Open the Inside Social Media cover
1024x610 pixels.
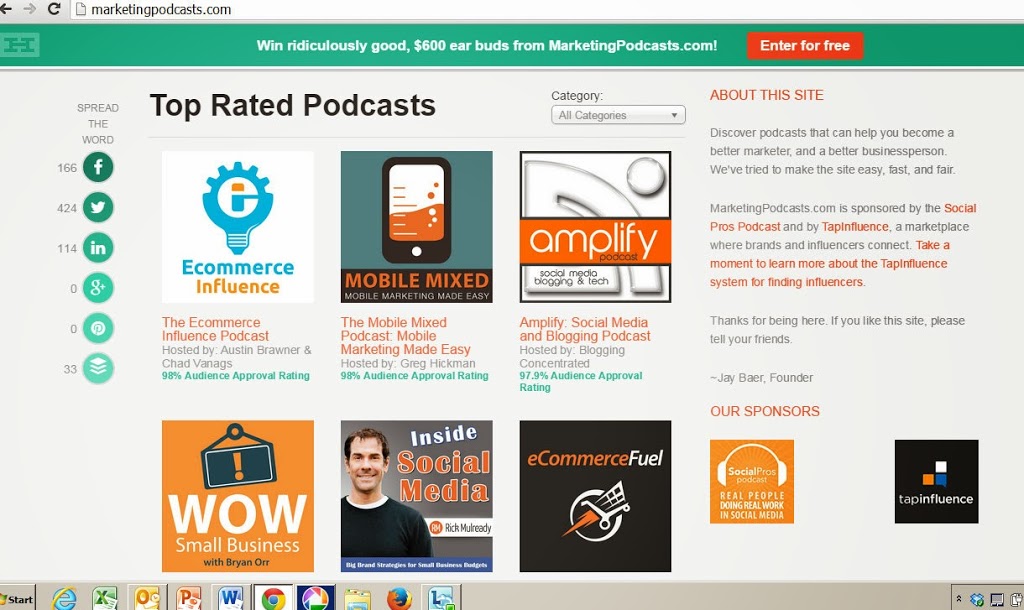click(x=417, y=496)
